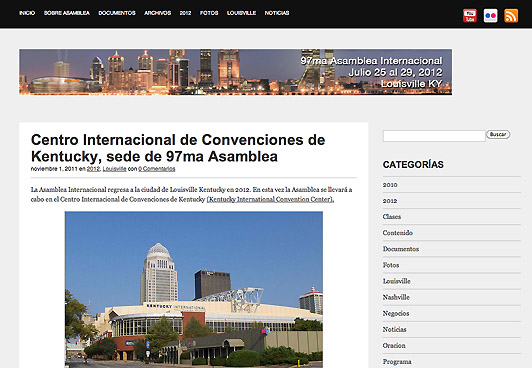Viewport: 532px width, 368px height.
Task: Go to Inicio in the top menu
Action: pos(27,13)
